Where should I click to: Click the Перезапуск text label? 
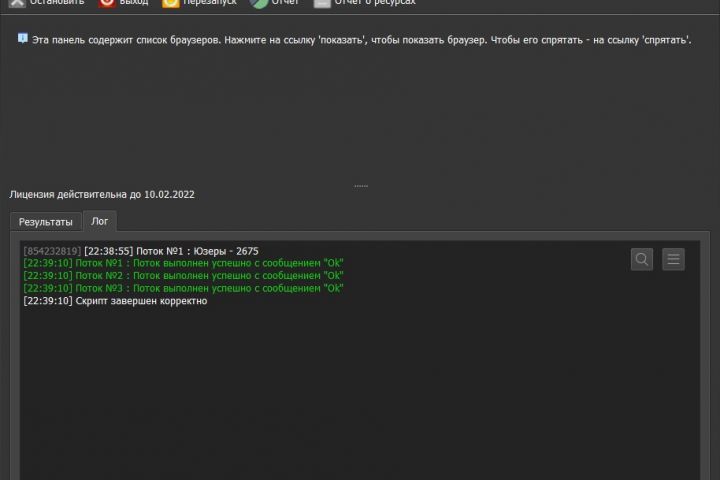click(x=210, y=2)
